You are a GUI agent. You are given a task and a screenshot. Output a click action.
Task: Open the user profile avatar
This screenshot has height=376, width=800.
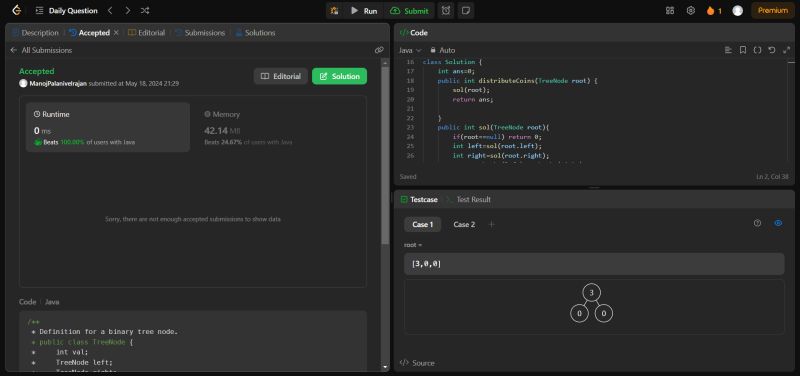(737, 10)
